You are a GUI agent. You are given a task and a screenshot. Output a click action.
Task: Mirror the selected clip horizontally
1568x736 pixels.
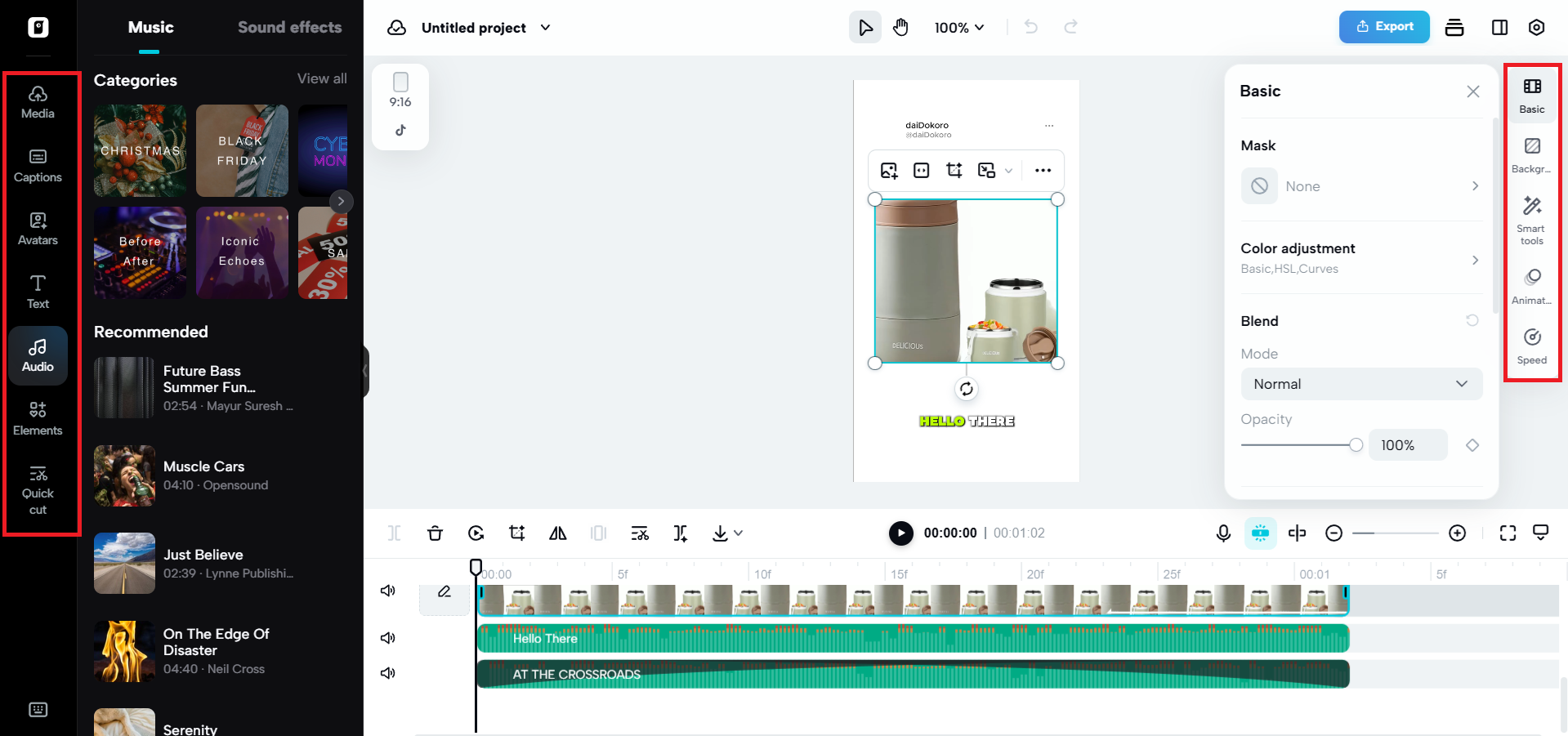click(558, 533)
